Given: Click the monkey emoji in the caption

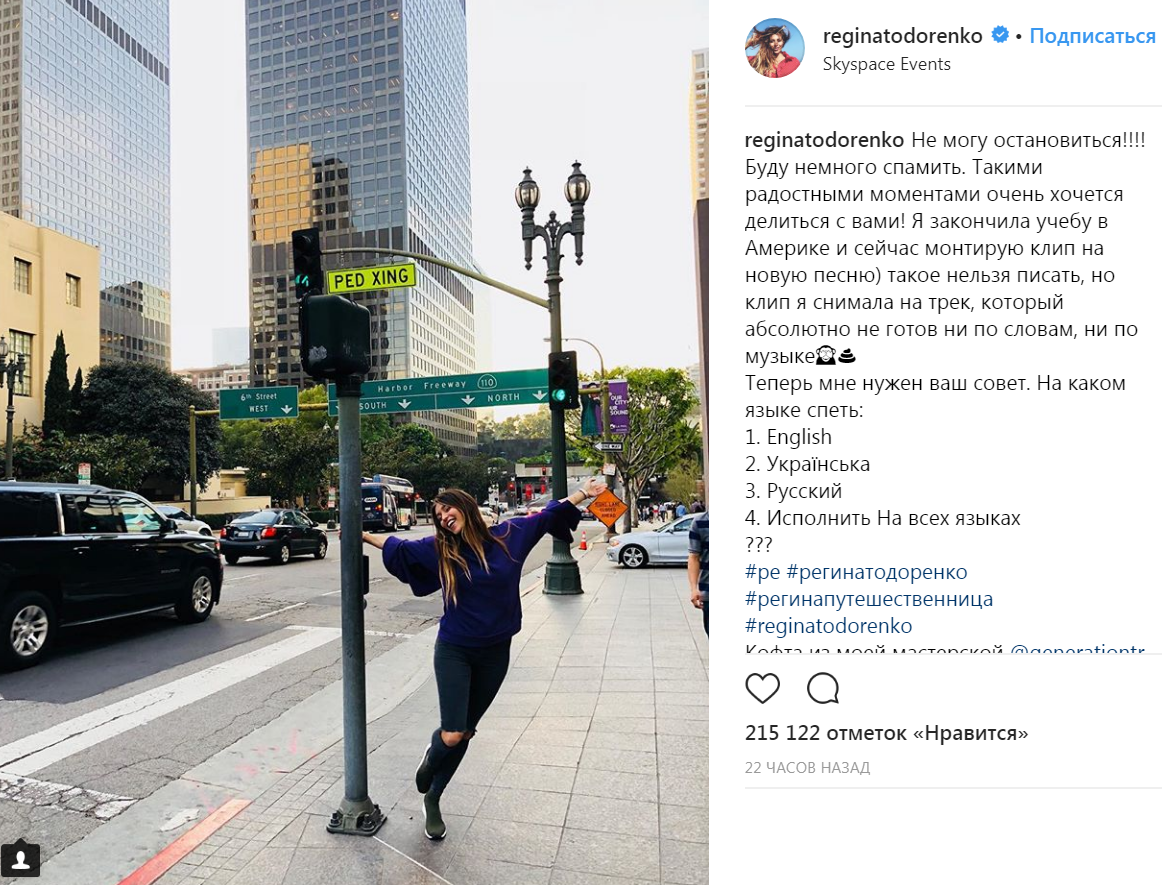Looking at the screenshot, I should coord(826,357).
